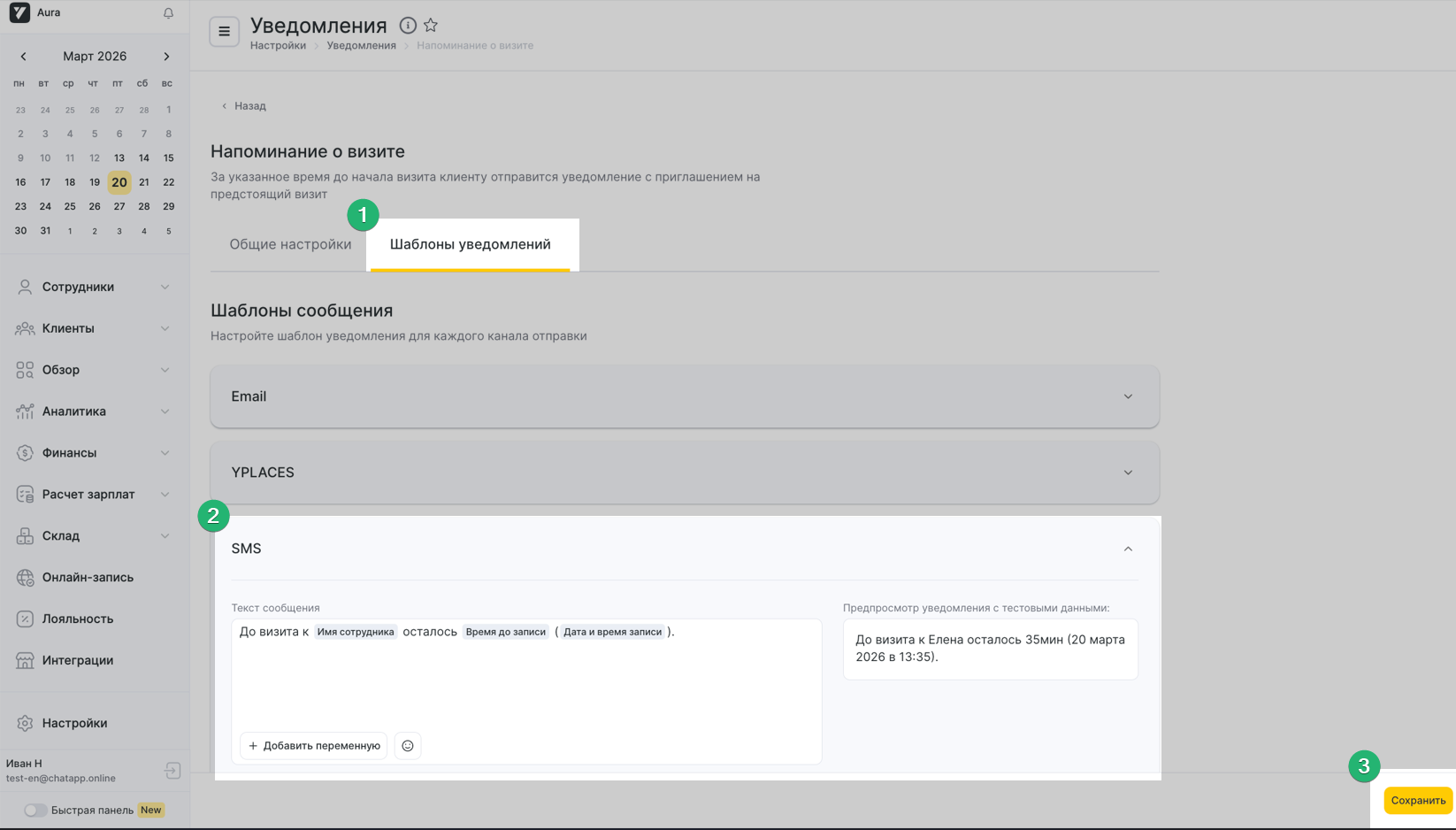Screen dimensions: 1456x830
Task: Click the logout icon near Иван Н
Action: tap(172, 771)
